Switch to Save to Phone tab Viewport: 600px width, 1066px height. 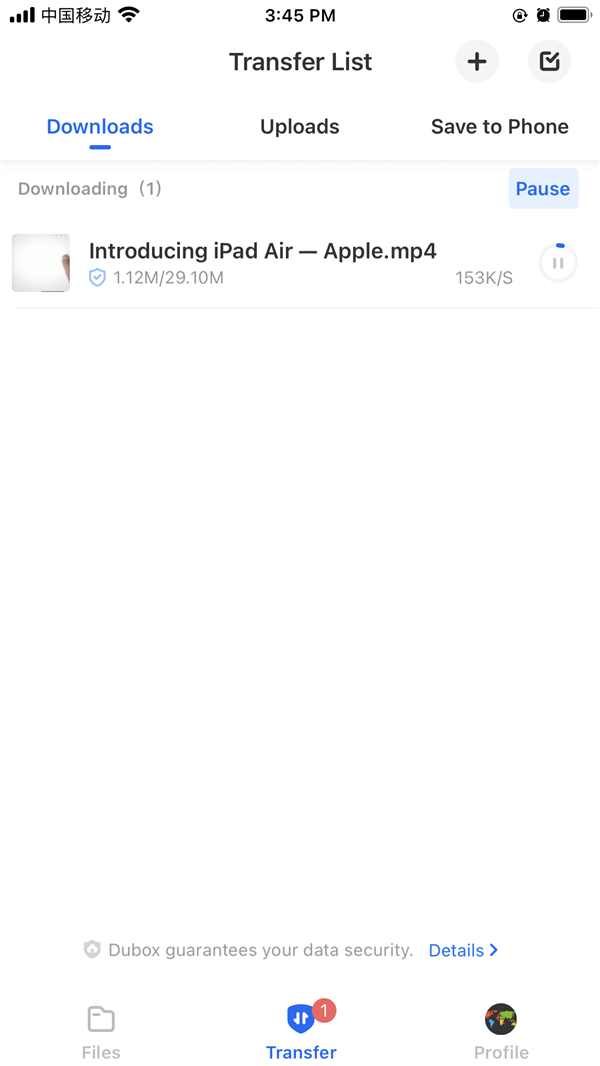(x=499, y=126)
